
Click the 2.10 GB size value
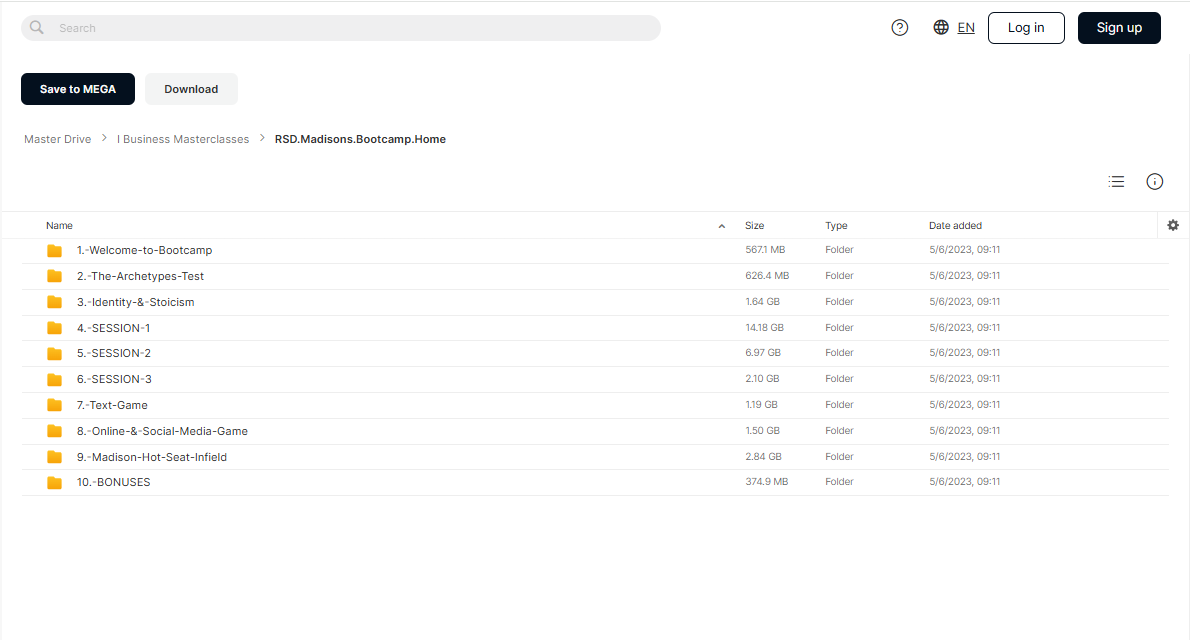pos(763,378)
